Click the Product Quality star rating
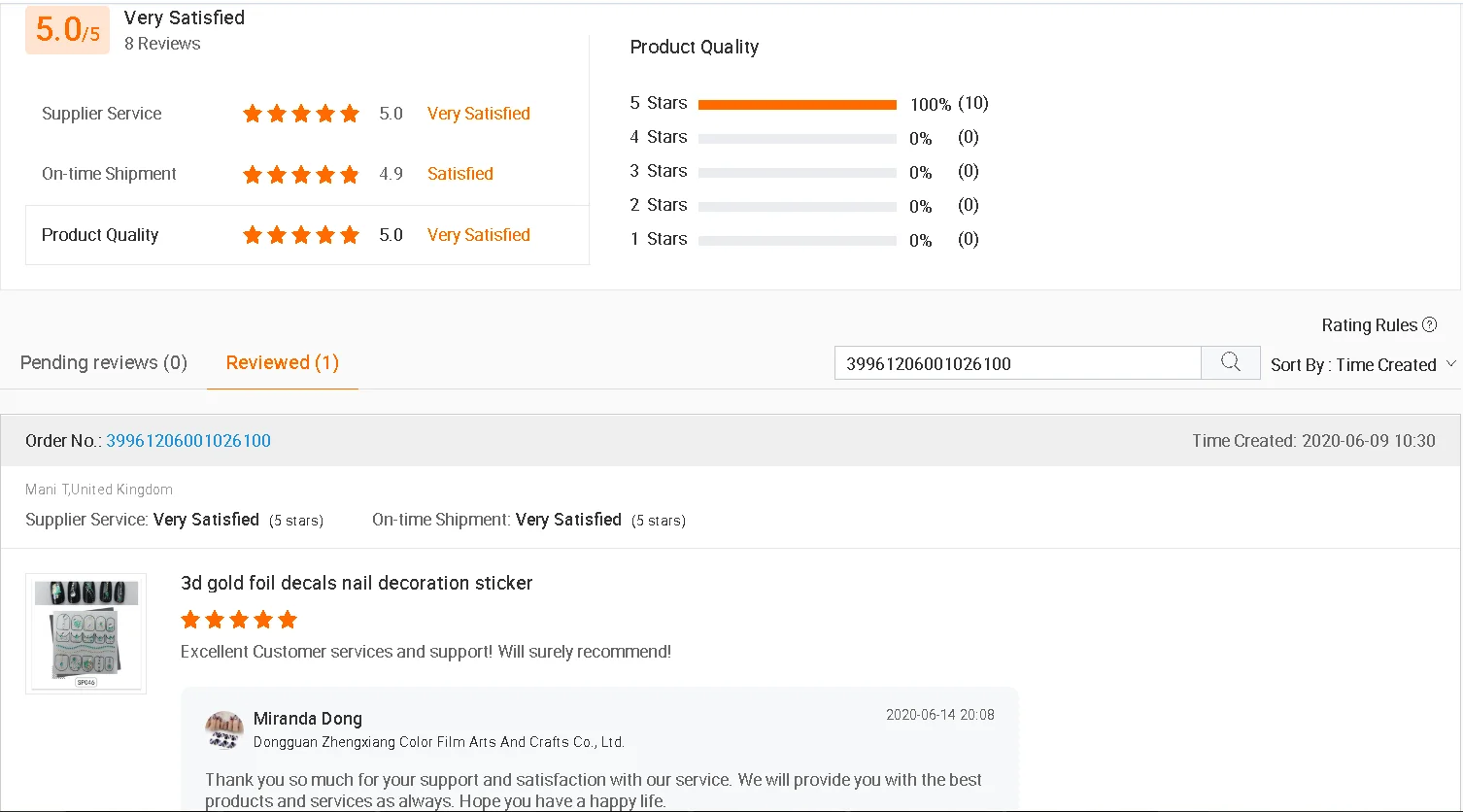Image resolution: width=1463 pixels, height=812 pixels. coord(301,235)
